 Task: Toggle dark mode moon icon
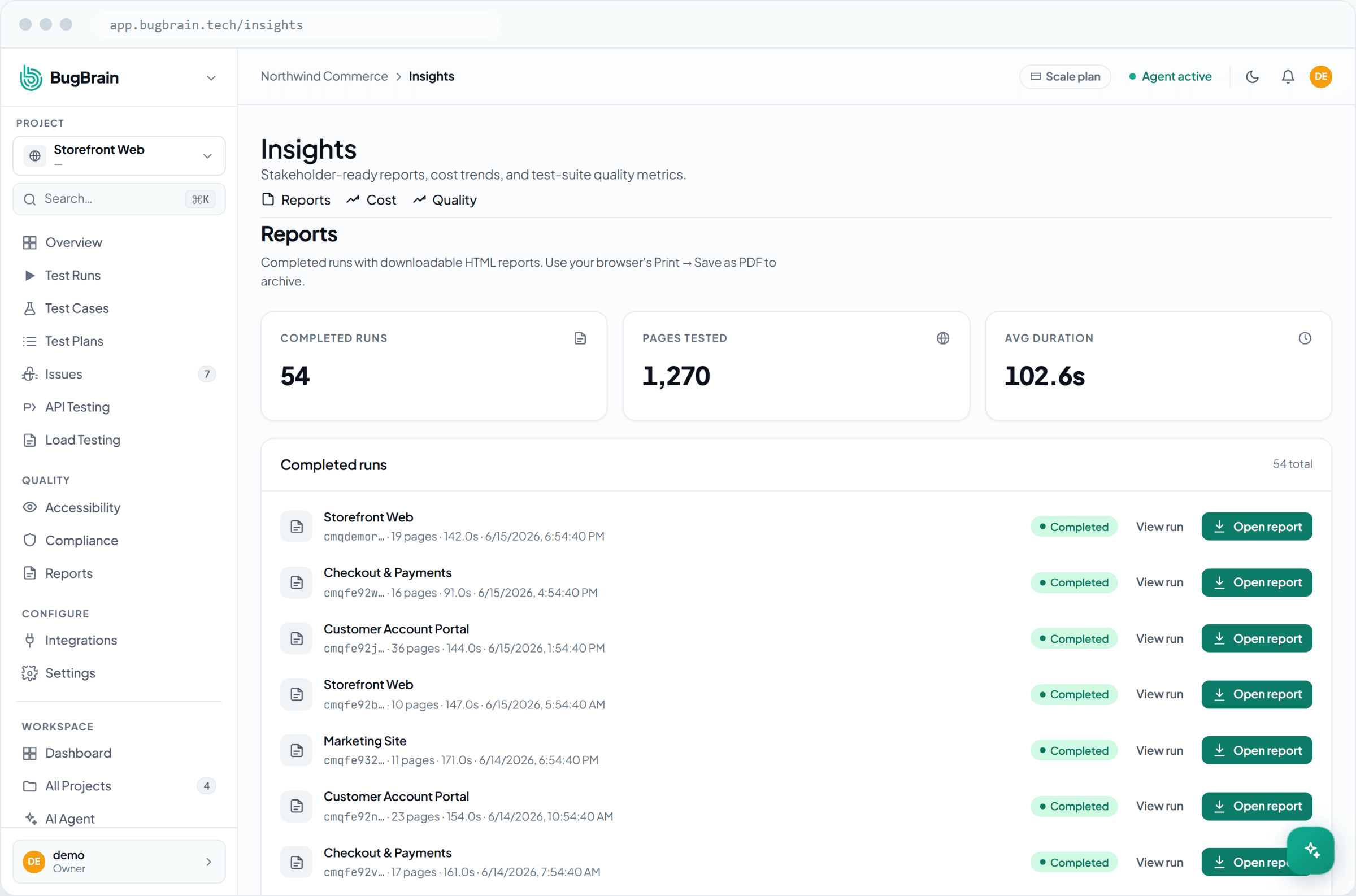pyautogui.click(x=1253, y=77)
